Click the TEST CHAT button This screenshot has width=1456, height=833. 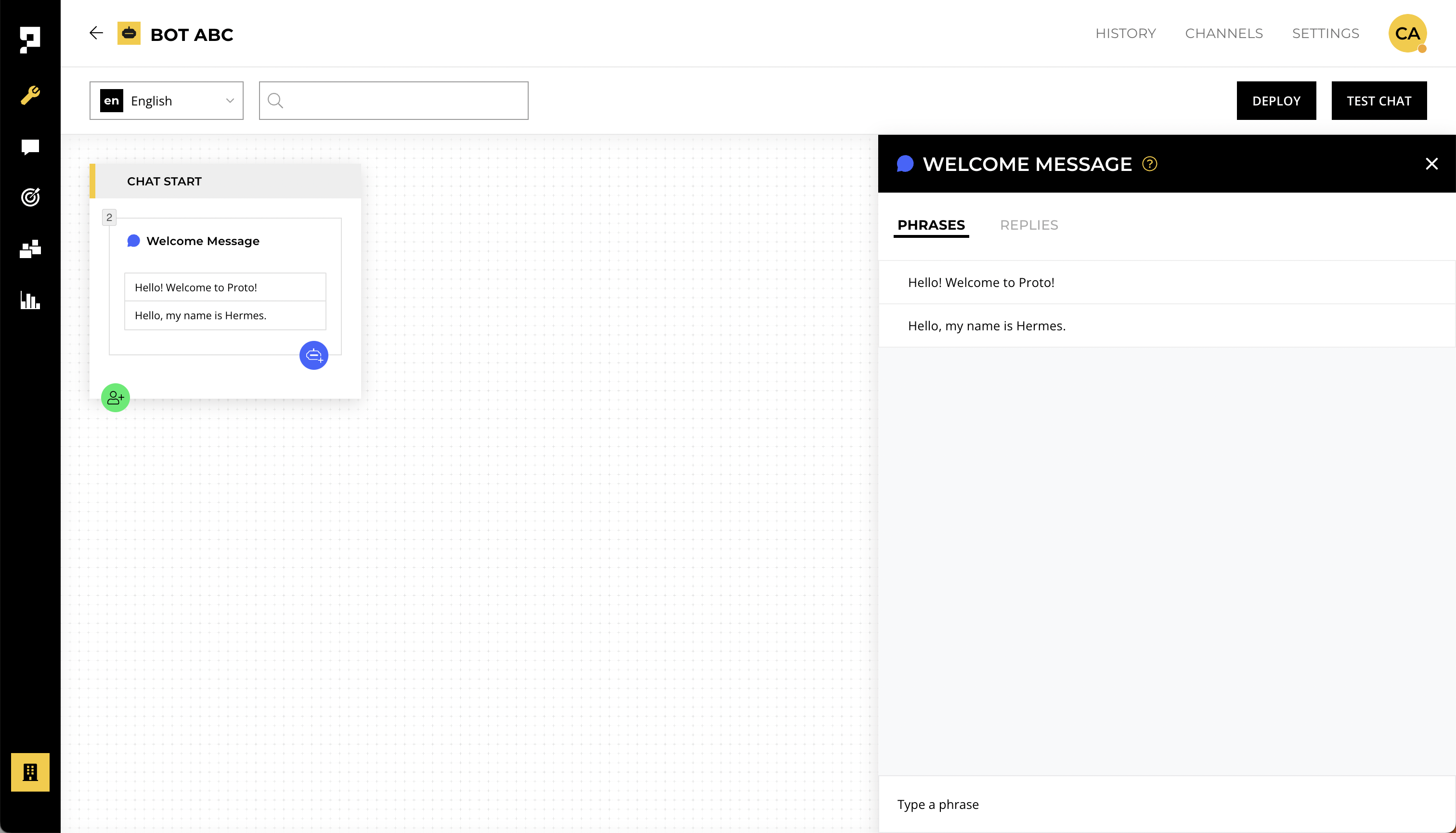pyautogui.click(x=1378, y=101)
